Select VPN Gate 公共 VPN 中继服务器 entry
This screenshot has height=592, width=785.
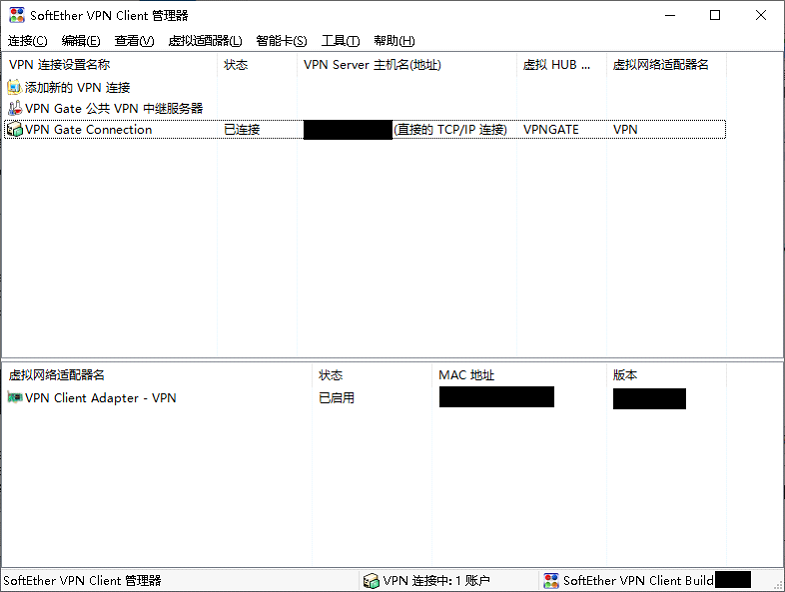pyautogui.click(x=114, y=108)
